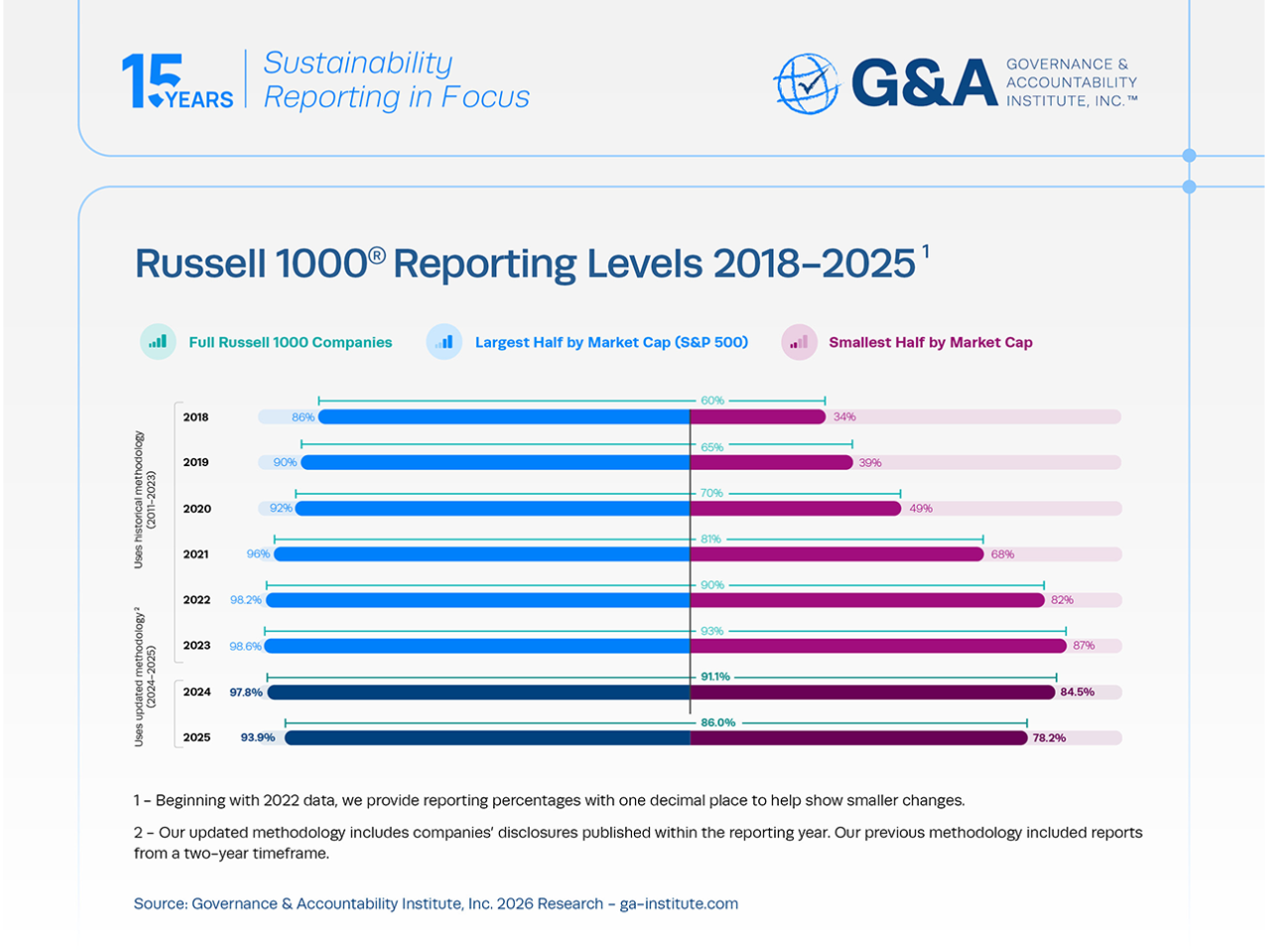Click the 2022 year label

[x=196, y=600]
